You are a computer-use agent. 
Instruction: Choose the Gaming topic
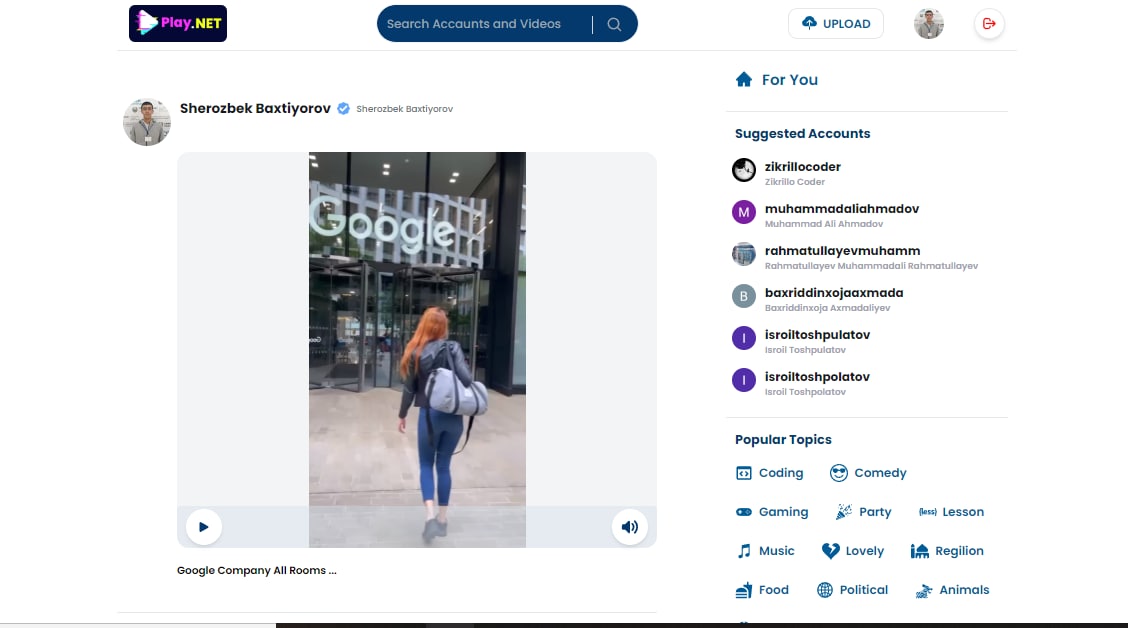(x=772, y=512)
